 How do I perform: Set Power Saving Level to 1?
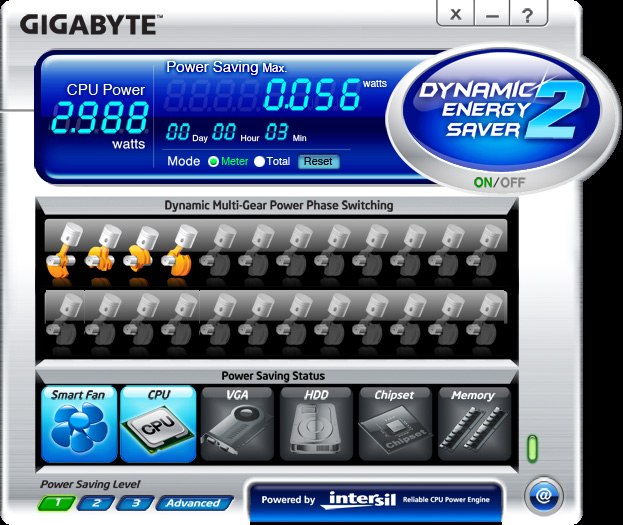(x=57, y=503)
